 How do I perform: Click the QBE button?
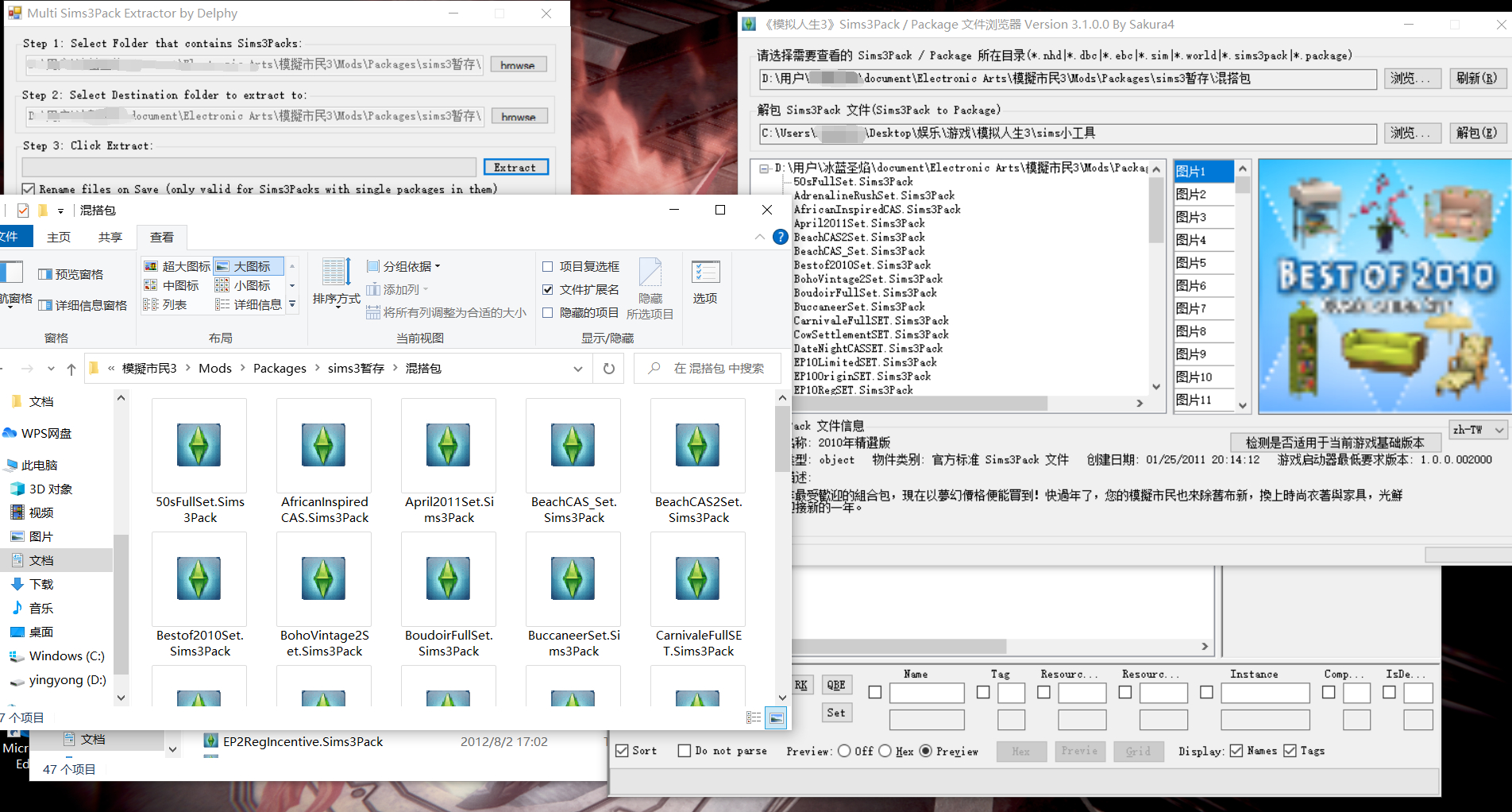(835, 686)
